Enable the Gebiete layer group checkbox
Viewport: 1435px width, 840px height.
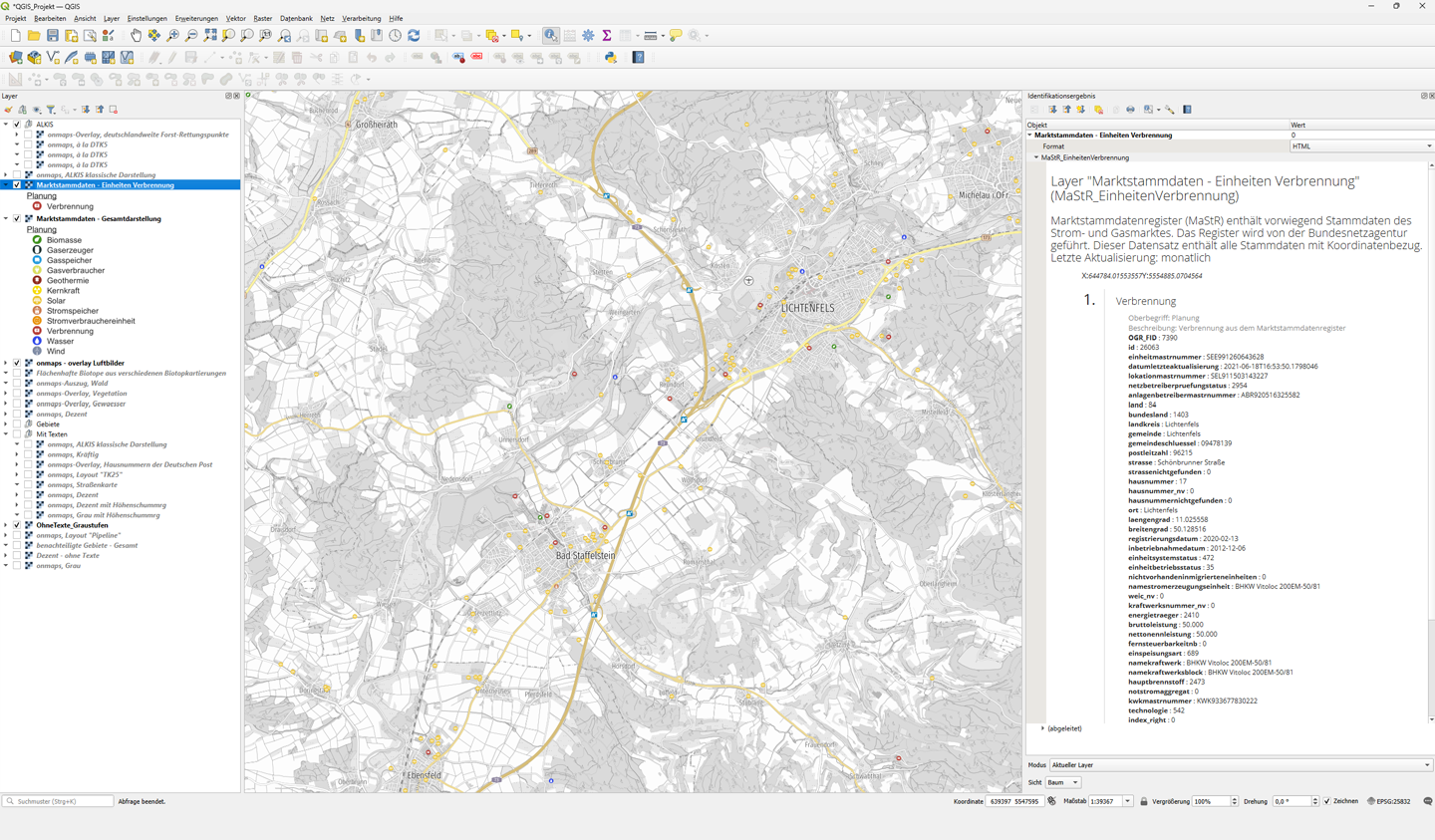(17, 424)
